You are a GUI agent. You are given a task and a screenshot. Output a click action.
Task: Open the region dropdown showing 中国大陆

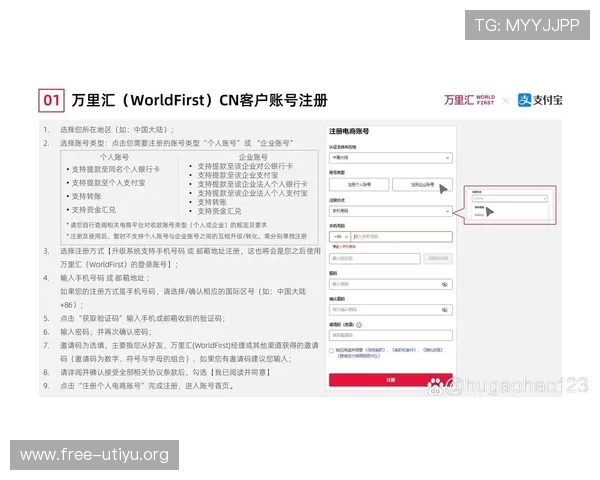pyautogui.click(x=391, y=158)
